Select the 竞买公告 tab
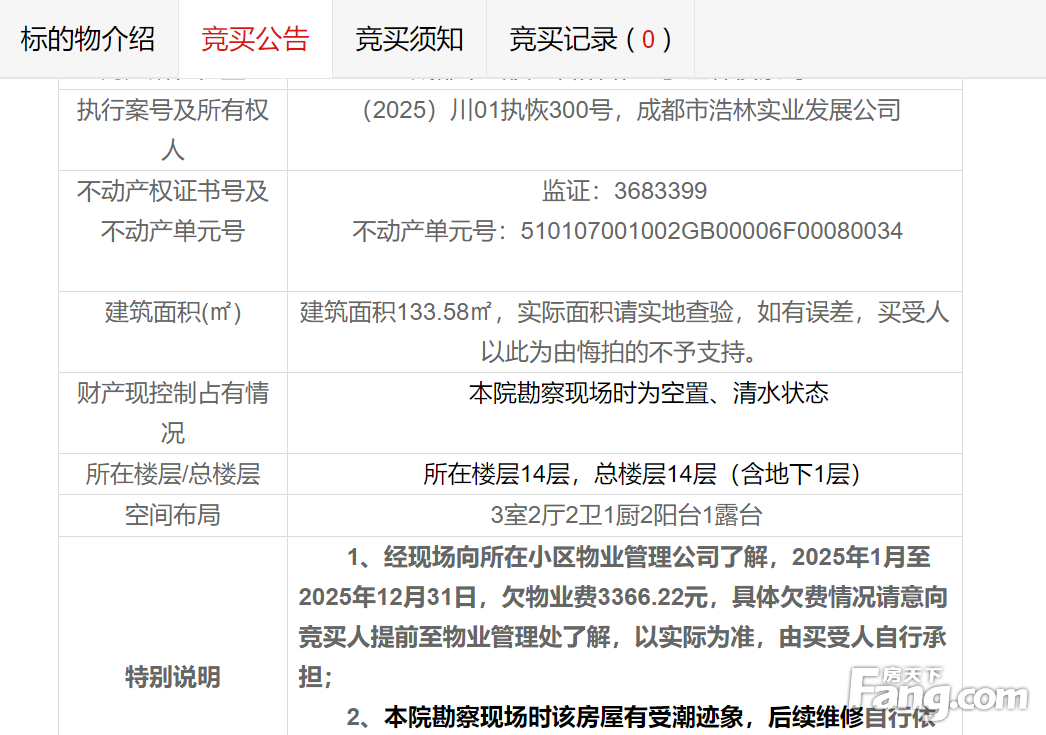 point(255,39)
